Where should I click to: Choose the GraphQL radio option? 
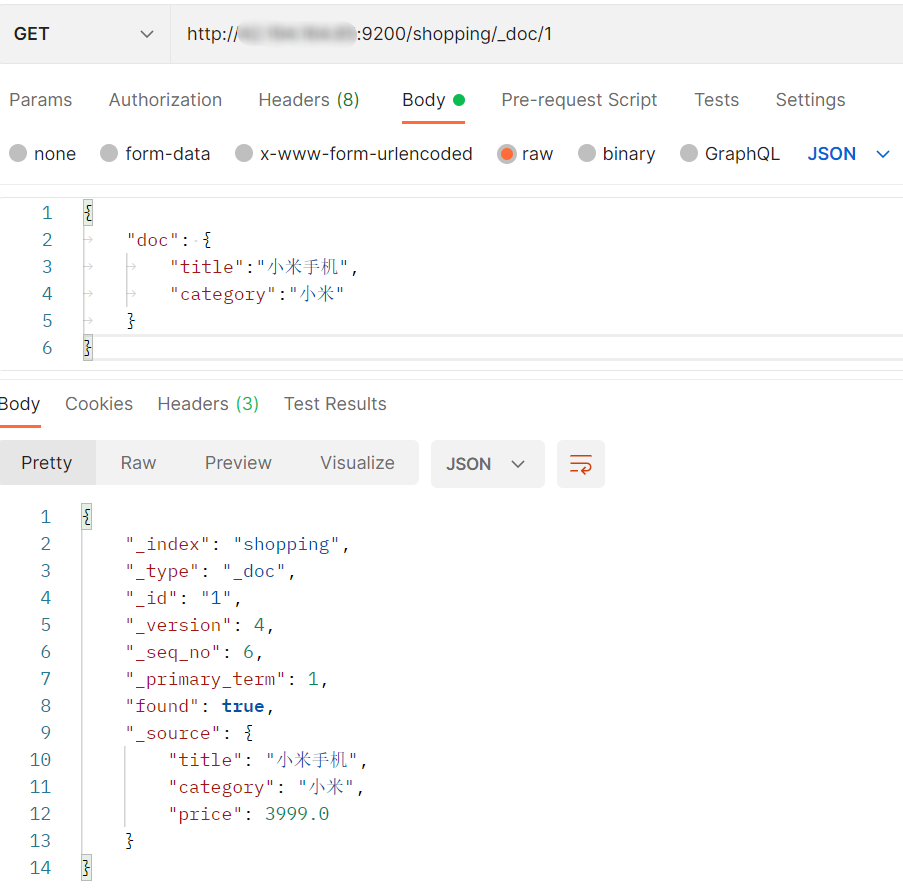pyautogui.click(x=689, y=154)
